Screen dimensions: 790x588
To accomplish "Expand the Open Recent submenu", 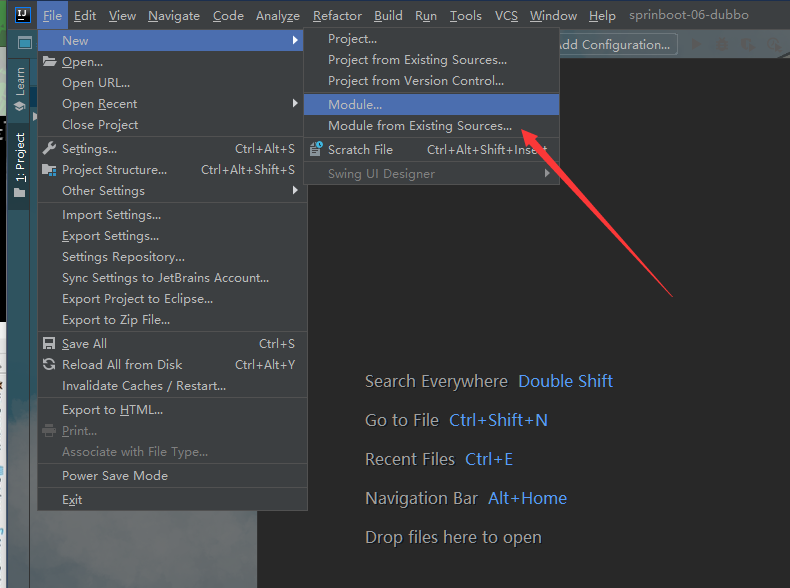I will (295, 104).
